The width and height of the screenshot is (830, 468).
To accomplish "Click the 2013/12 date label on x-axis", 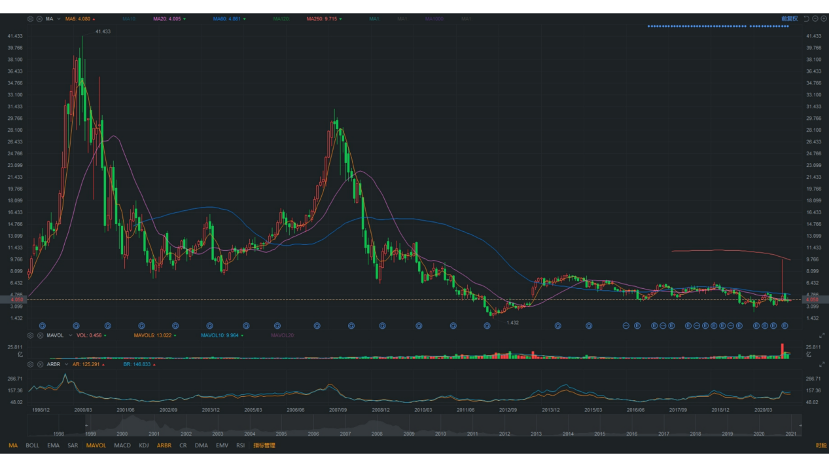I will (551, 410).
